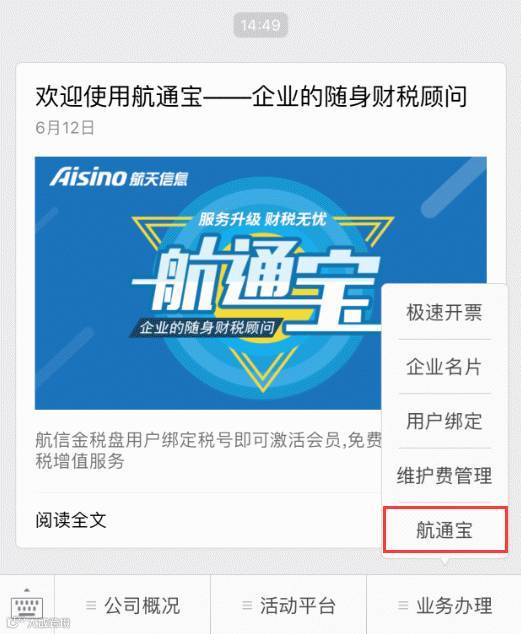Select 企业名片 from popup menu
521x634 pixels.
tap(444, 367)
